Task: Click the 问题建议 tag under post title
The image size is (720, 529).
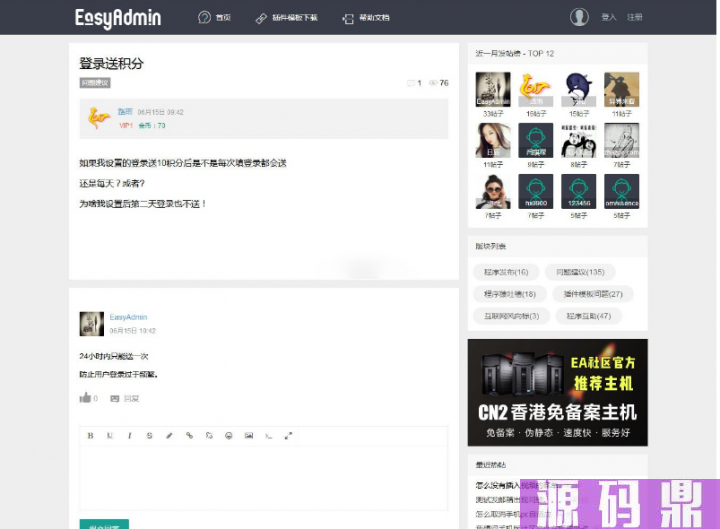Action: pos(95,83)
